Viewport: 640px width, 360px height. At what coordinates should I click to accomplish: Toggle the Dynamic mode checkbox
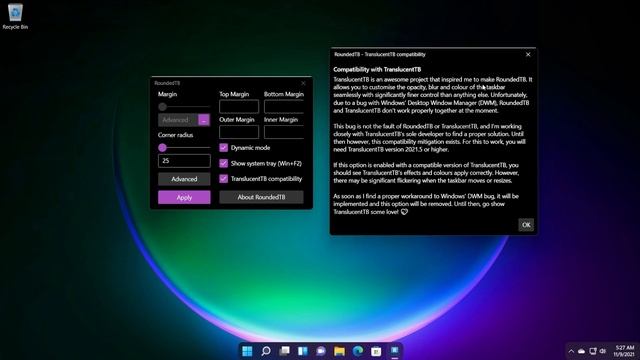[x=223, y=148]
